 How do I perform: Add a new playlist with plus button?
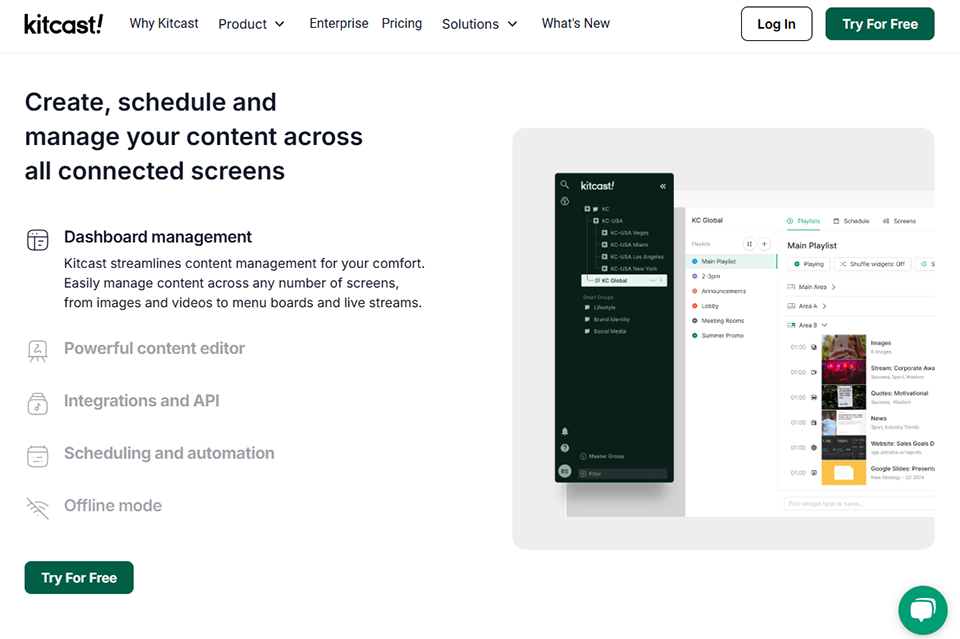click(764, 244)
